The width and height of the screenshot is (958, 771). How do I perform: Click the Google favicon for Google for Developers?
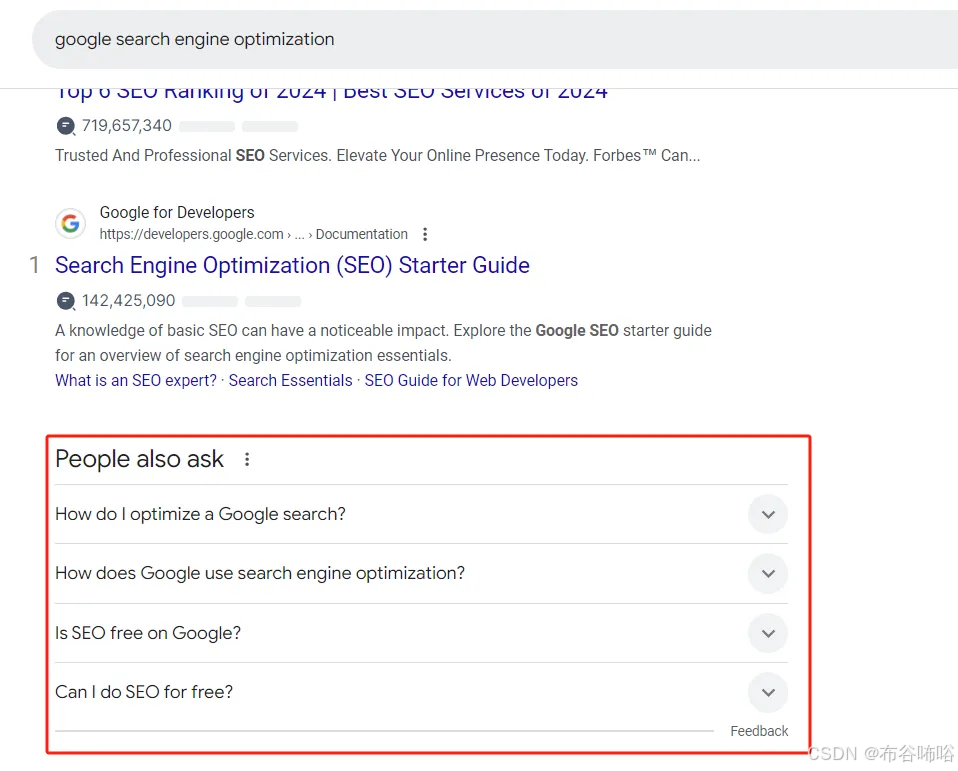tap(70, 223)
